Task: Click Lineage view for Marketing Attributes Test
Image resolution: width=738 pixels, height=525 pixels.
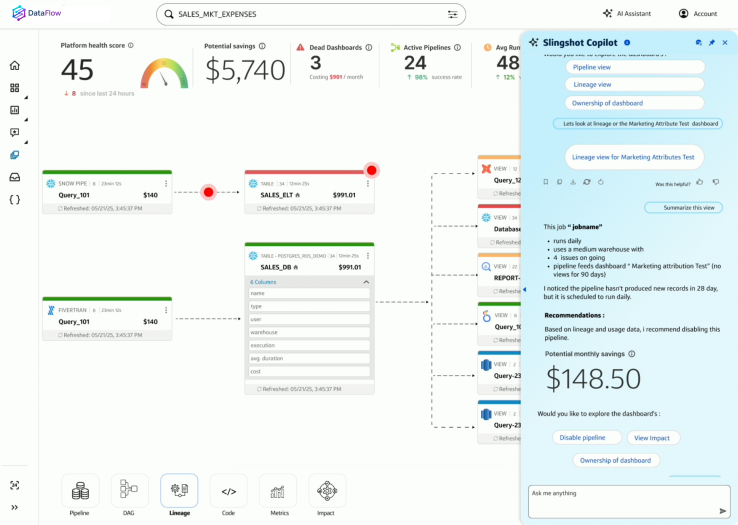Action: point(634,157)
